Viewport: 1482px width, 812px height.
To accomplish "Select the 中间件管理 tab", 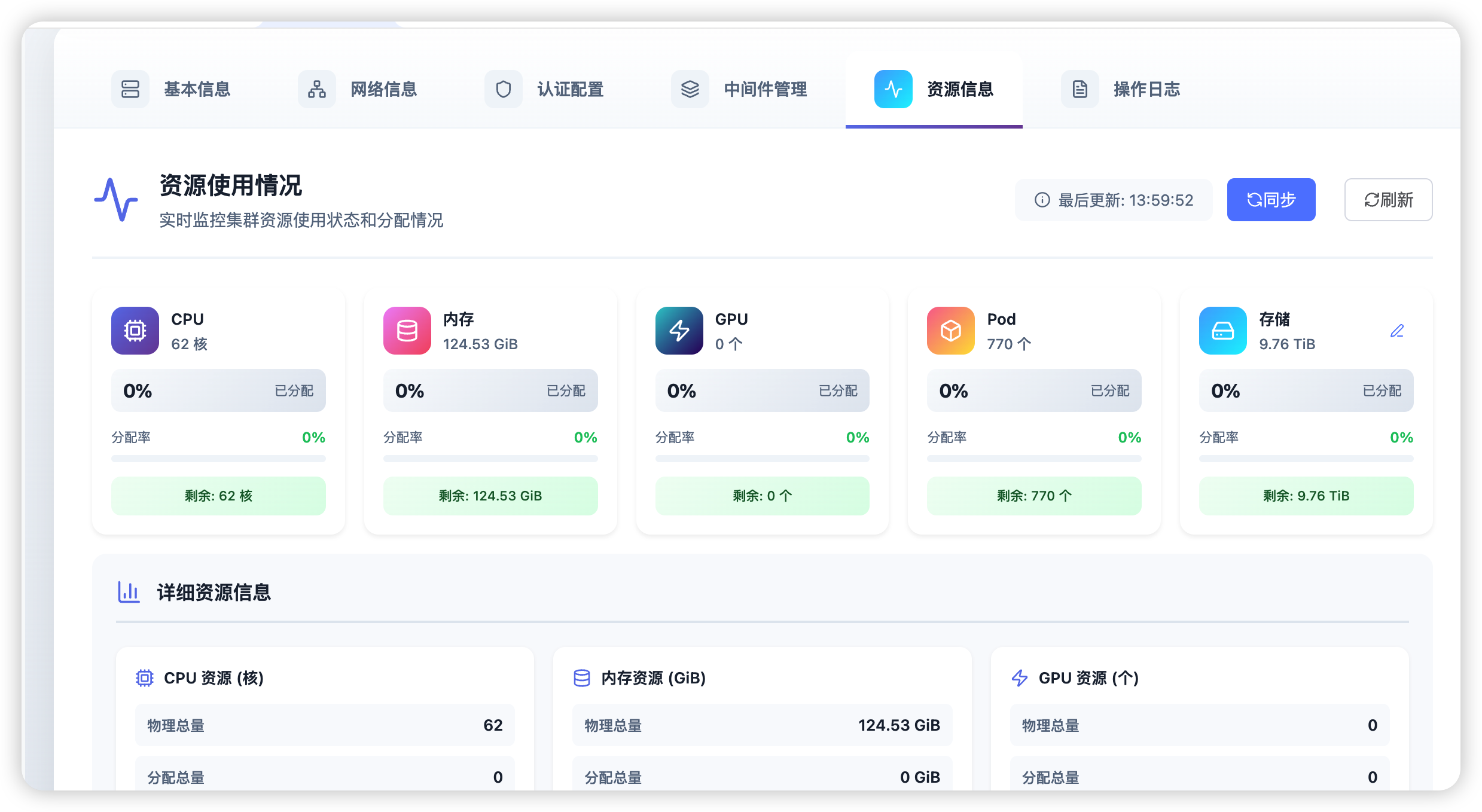I will pyautogui.click(x=740, y=89).
